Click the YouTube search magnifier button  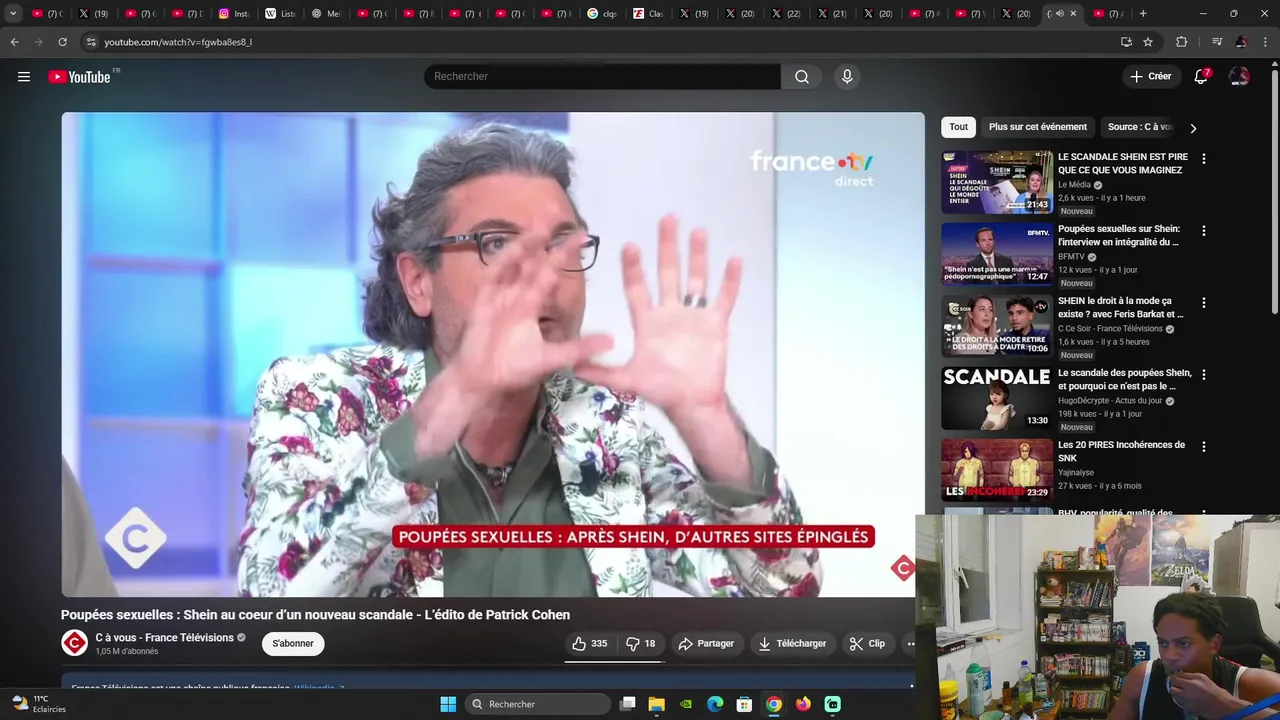click(802, 77)
